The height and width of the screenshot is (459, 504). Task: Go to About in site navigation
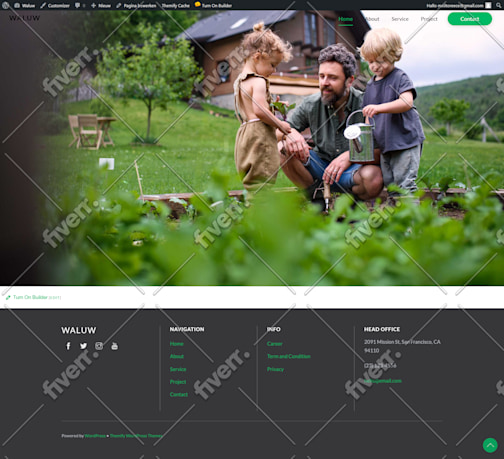pos(372,19)
